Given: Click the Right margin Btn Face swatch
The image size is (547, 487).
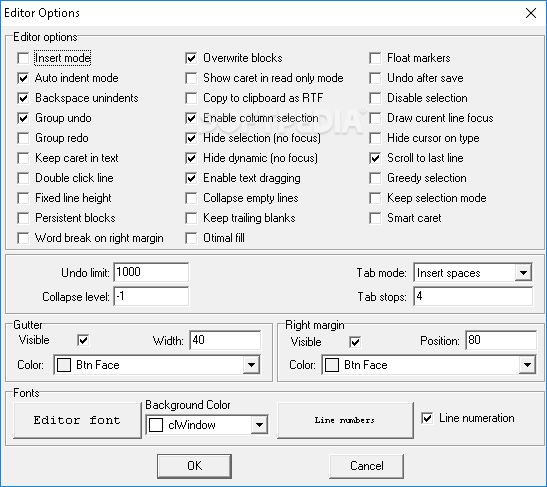Looking at the screenshot, I should pos(332,365).
